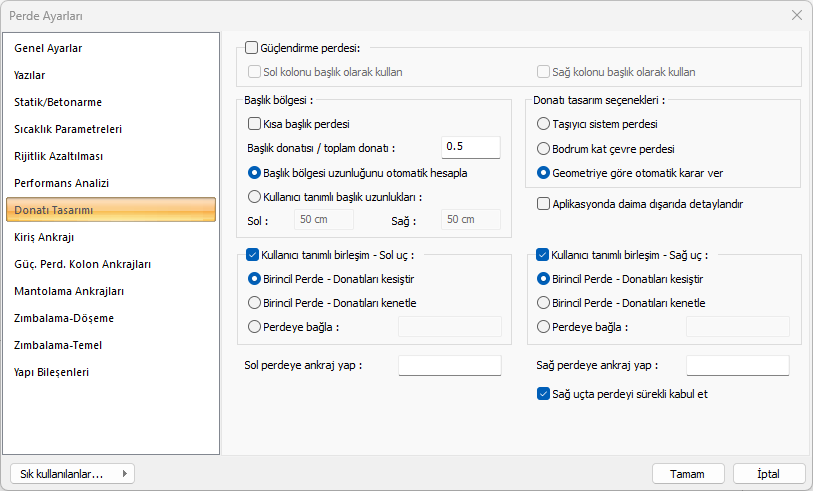Select Taşıyıcı sistem perdesi radio option
This screenshot has width=813, height=491.
(x=543, y=125)
